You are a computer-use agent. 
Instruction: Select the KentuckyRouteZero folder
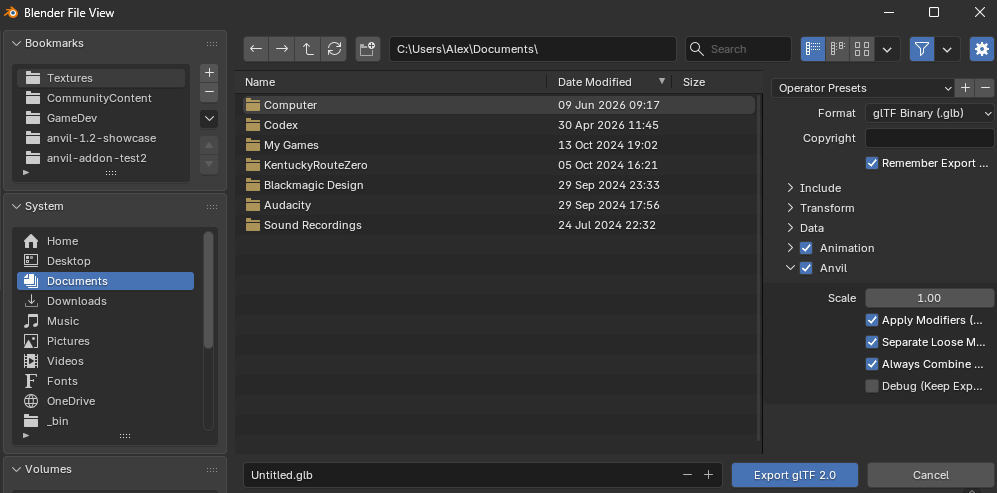[x=498, y=165]
